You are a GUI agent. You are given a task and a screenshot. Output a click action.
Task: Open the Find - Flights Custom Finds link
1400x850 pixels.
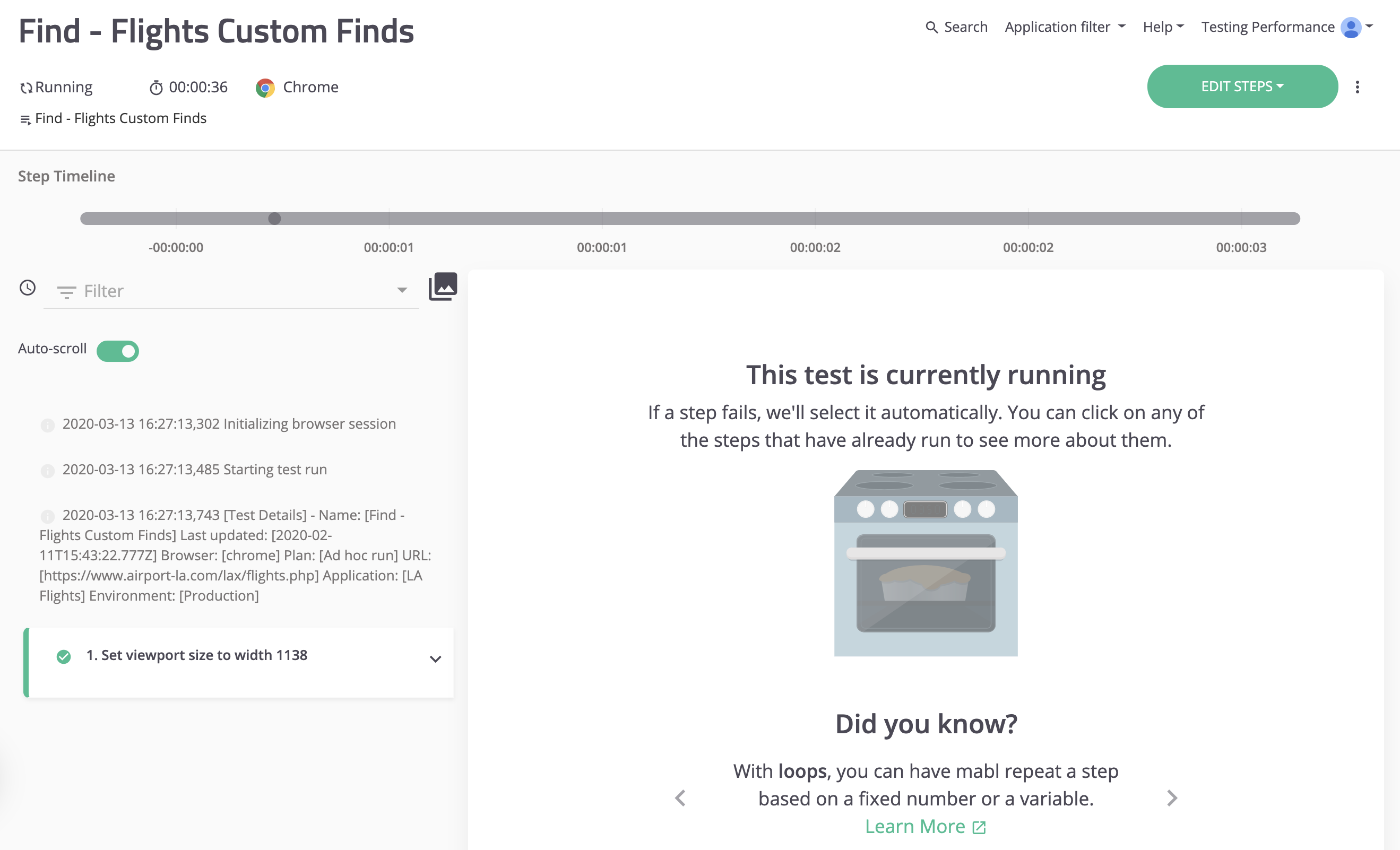[x=120, y=118]
